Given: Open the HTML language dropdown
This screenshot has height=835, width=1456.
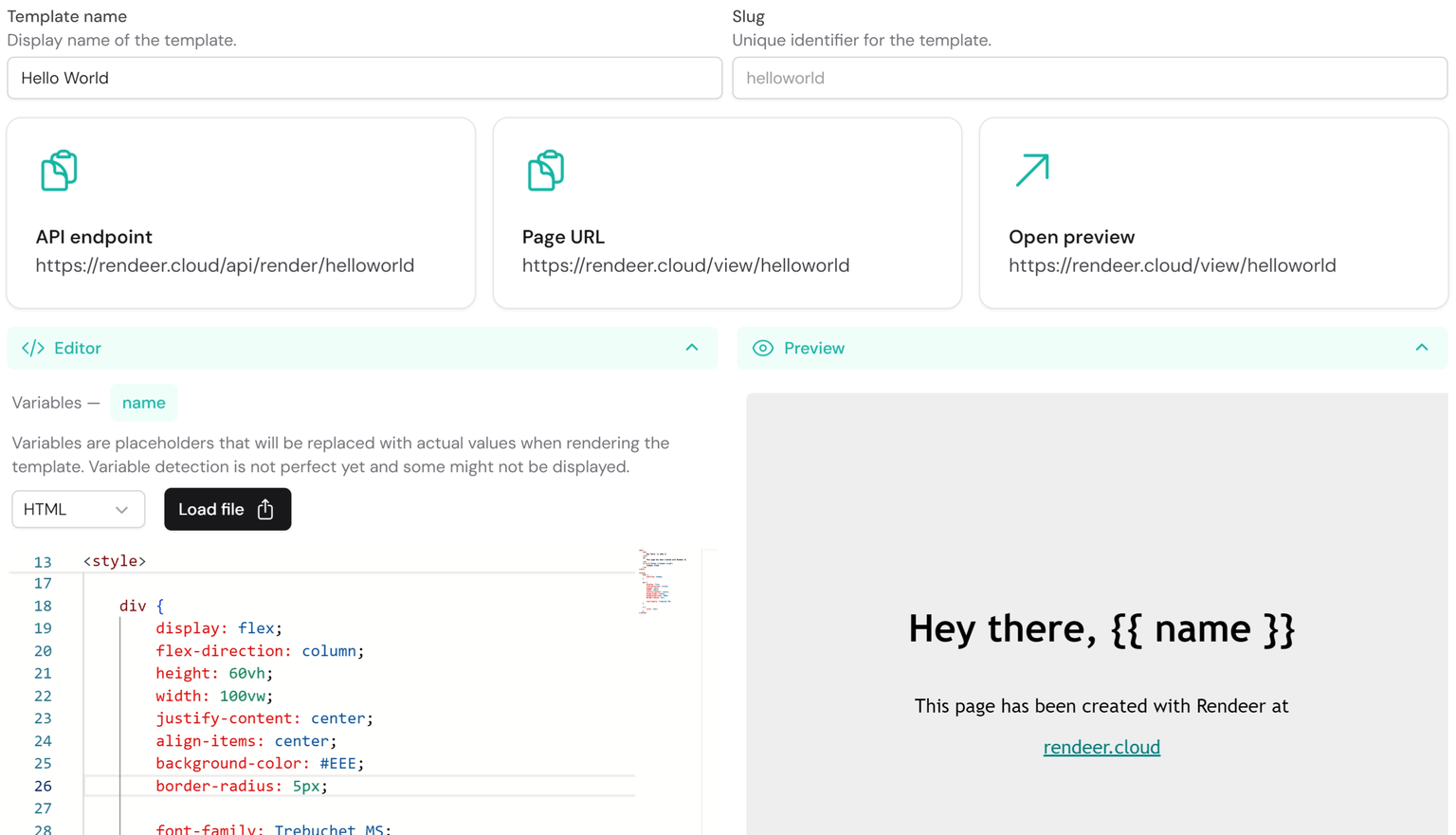Looking at the screenshot, I should (x=78, y=510).
